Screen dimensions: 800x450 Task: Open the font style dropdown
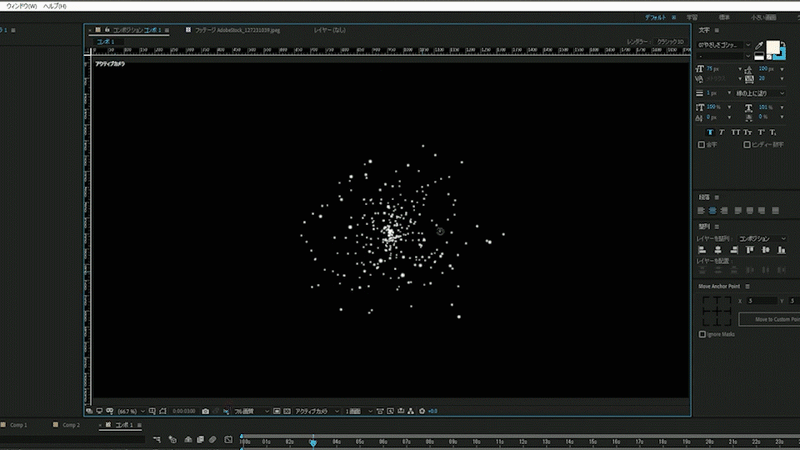(748, 56)
